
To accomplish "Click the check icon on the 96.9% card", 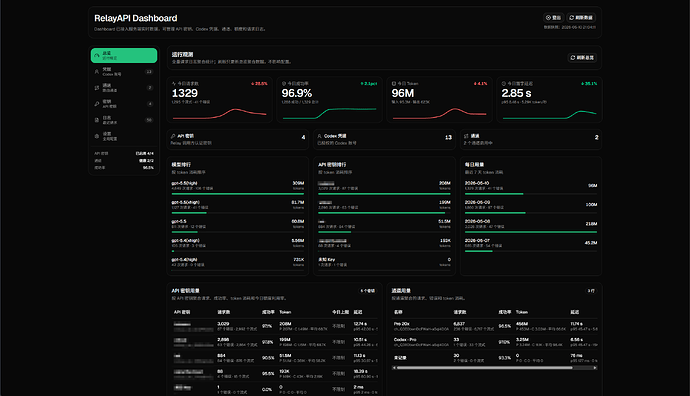I will click(x=284, y=83).
